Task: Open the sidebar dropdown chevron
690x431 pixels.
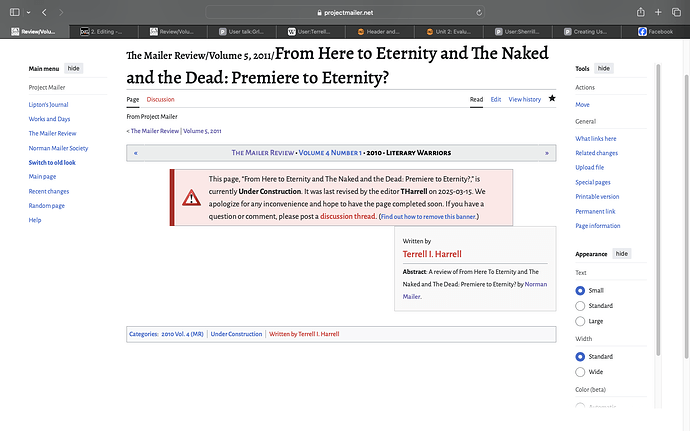Action: (x=28, y=12)
